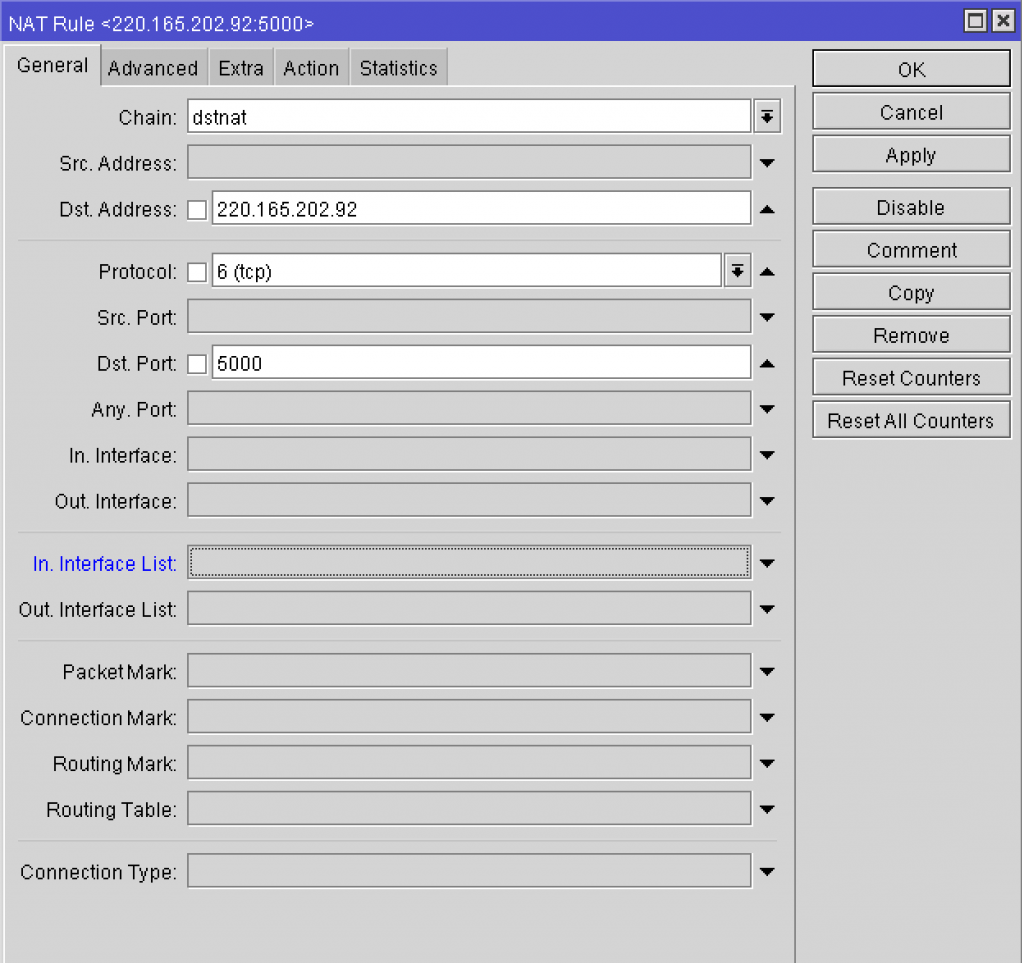Viewport: 1022px width, 963px height.
Task: Open the Statistics tab
Action: click(x=398, y=68)
